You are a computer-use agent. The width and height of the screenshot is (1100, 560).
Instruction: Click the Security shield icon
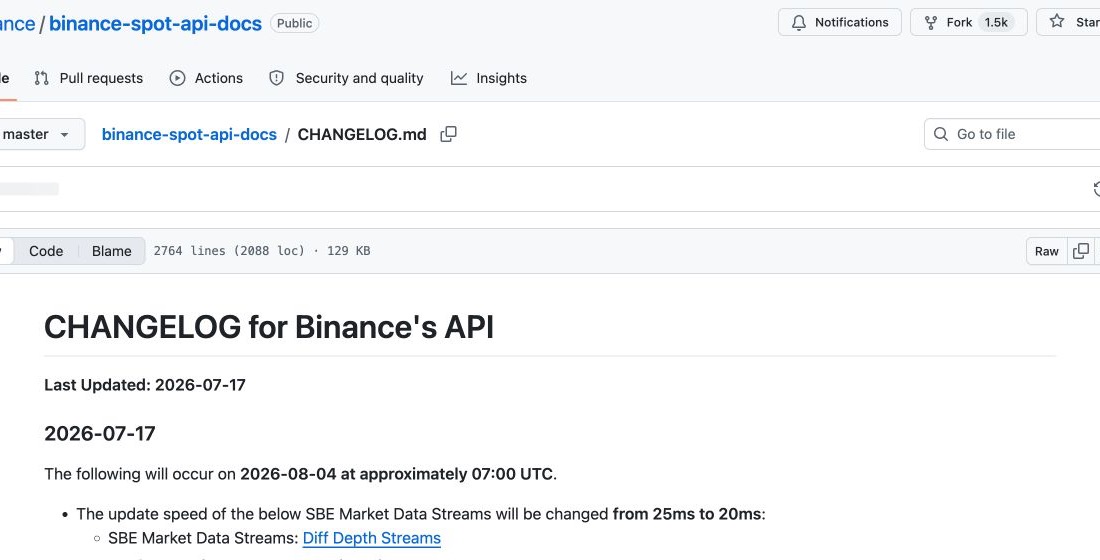(276, 78)
